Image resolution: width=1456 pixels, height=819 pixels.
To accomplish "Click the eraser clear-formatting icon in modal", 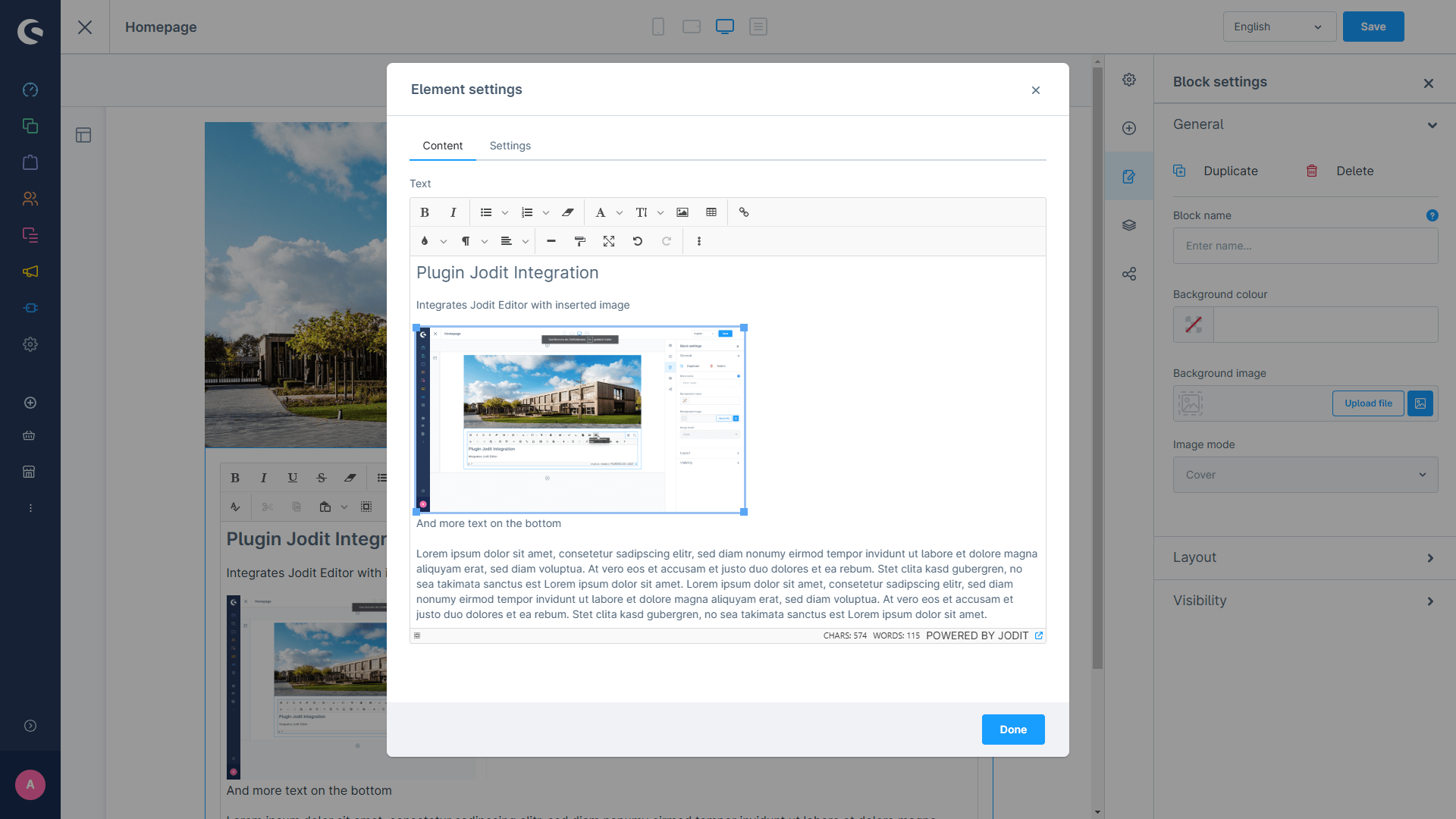I will coord(568,212).
